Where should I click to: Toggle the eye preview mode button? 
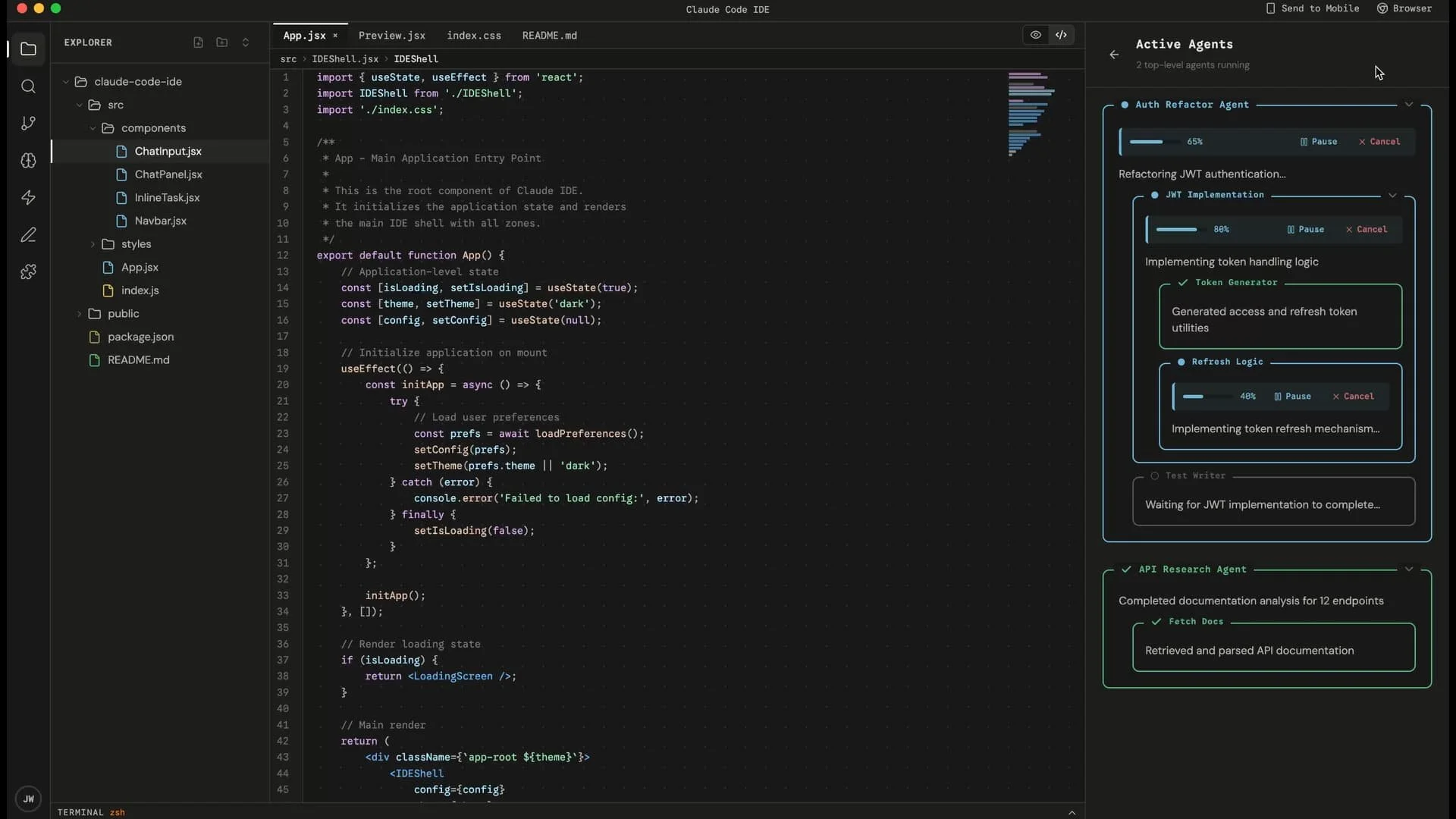pos(1035,35)
